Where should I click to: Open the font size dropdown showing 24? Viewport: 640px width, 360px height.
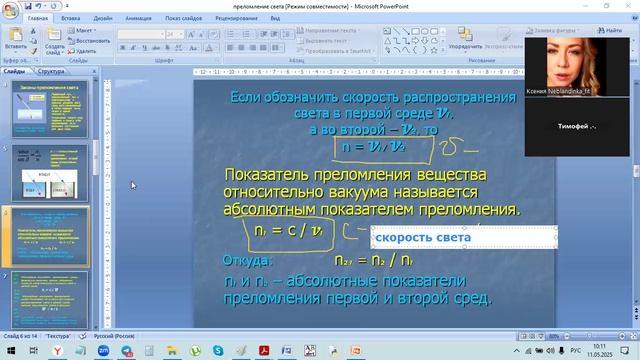tap(175, 35)
